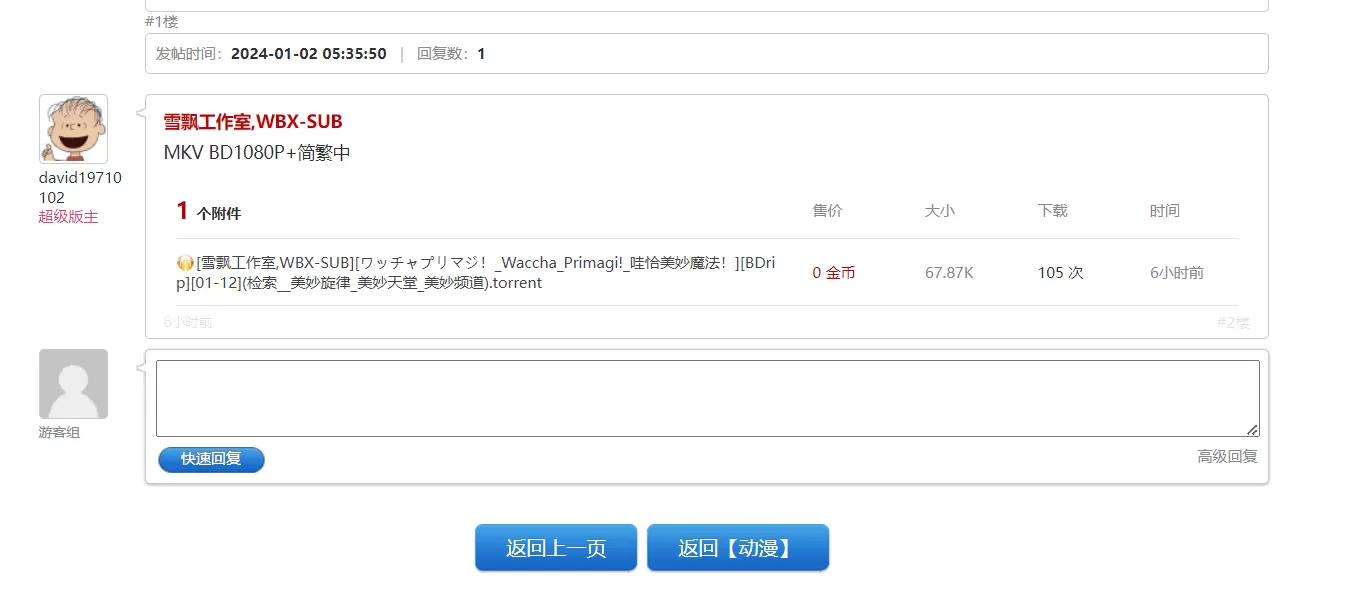Click david19710102's avatar picture
The width and height of the screenshot is (1366, 600).
[x=73, y=128]
